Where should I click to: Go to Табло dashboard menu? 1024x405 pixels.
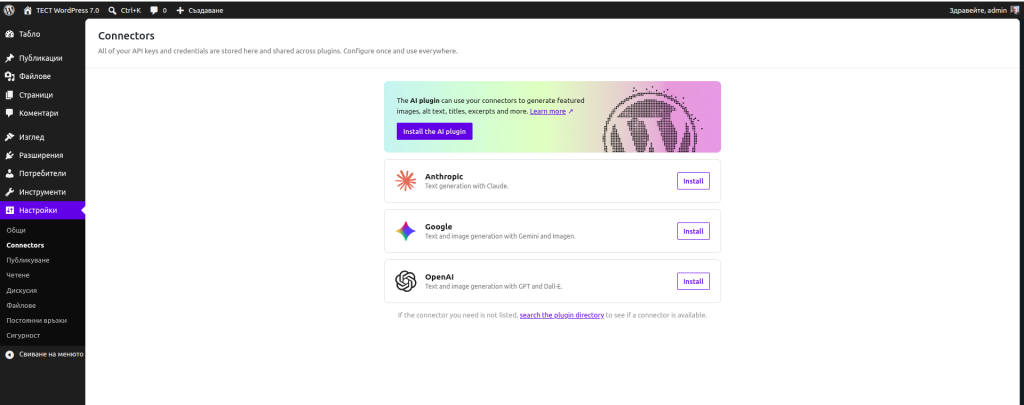pyautogui.click(x=29, y=34)
